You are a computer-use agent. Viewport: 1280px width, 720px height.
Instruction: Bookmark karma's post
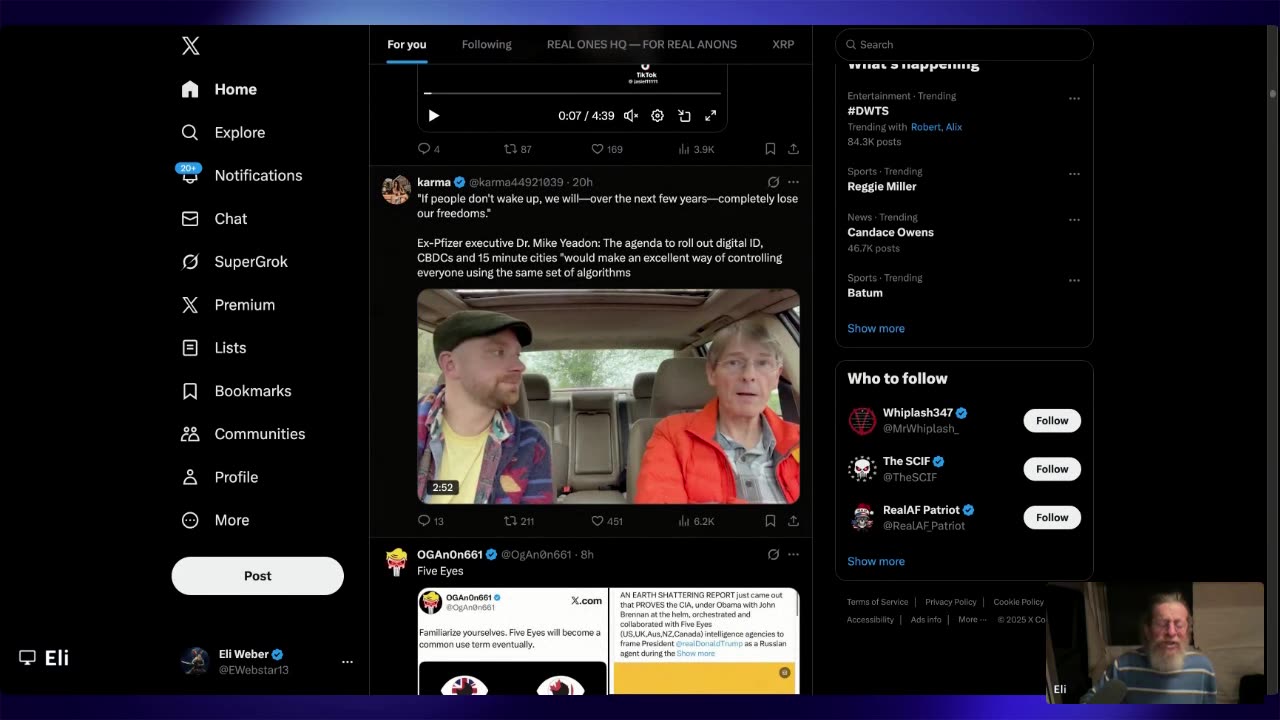pos(770,521)
